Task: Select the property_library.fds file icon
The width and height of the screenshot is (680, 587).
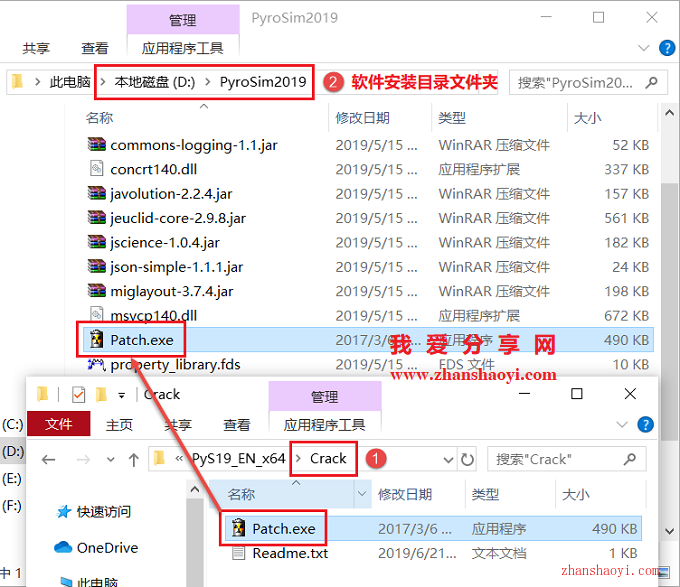Action: point(96,364)
